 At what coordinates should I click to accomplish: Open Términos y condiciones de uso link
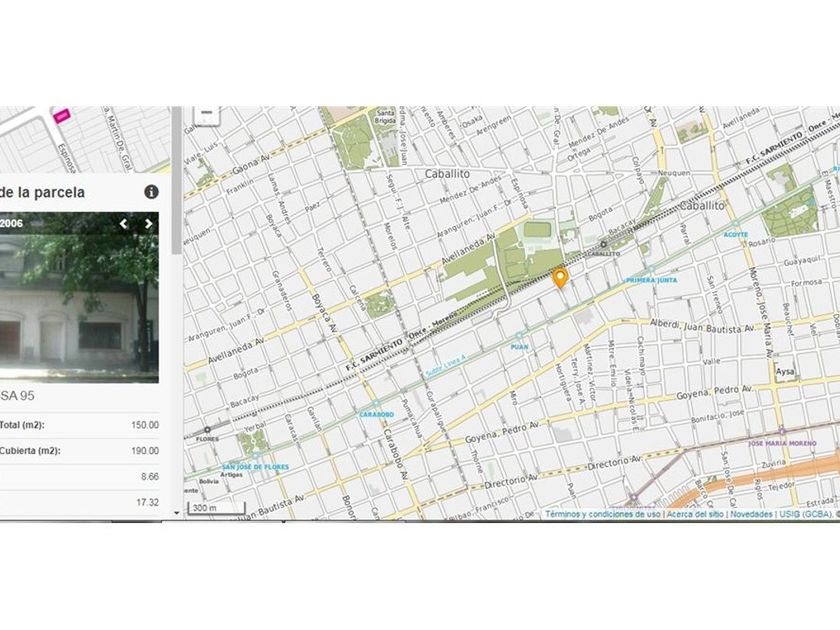click(603, 514)
